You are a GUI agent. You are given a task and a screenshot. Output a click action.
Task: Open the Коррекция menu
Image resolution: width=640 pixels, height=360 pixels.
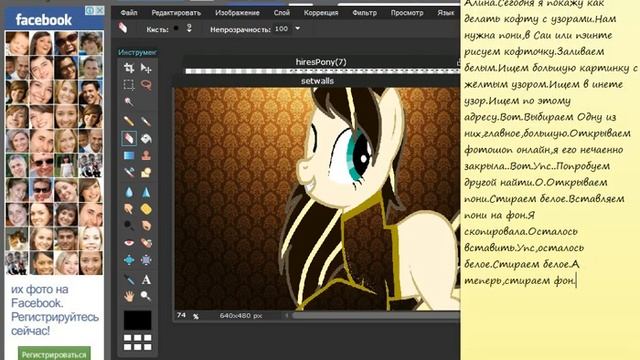coord(321,13)
